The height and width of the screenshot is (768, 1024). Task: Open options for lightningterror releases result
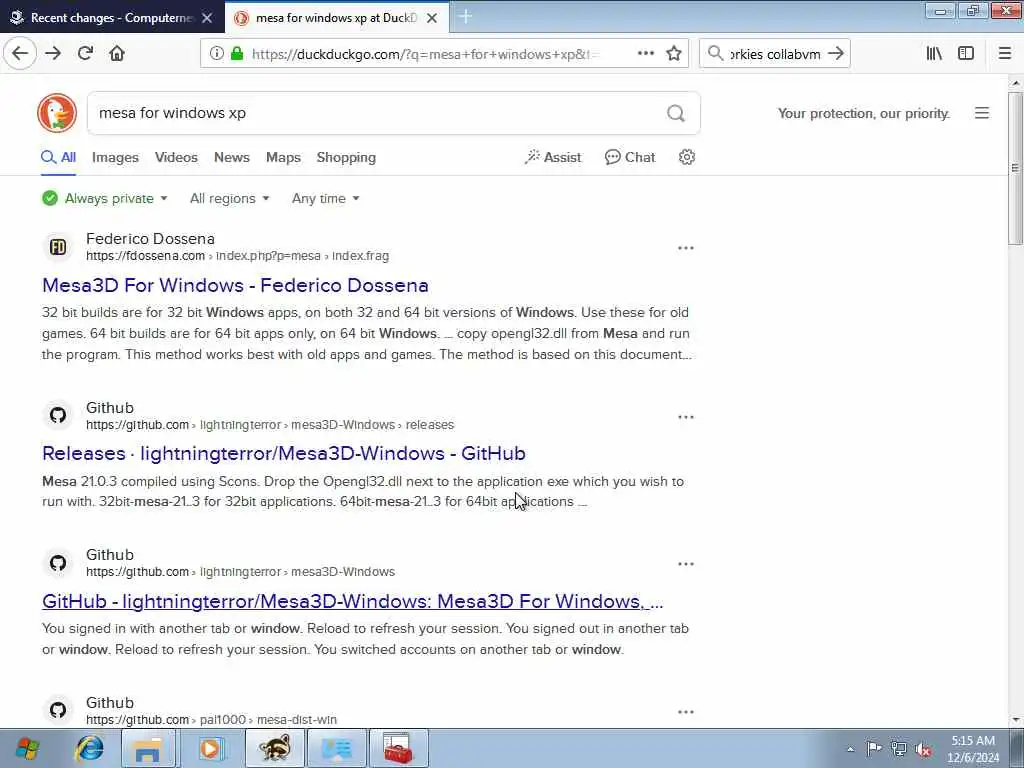pos(686,417)
